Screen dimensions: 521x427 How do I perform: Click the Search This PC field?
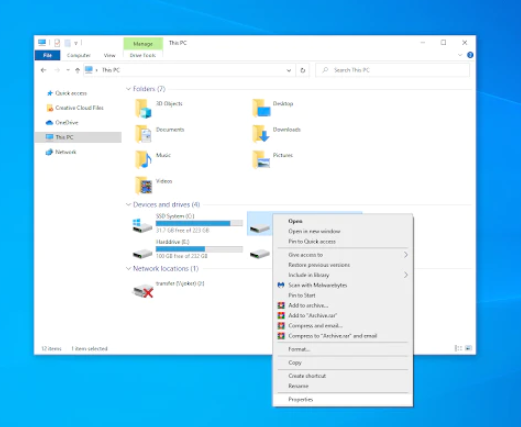click(392, 70)
